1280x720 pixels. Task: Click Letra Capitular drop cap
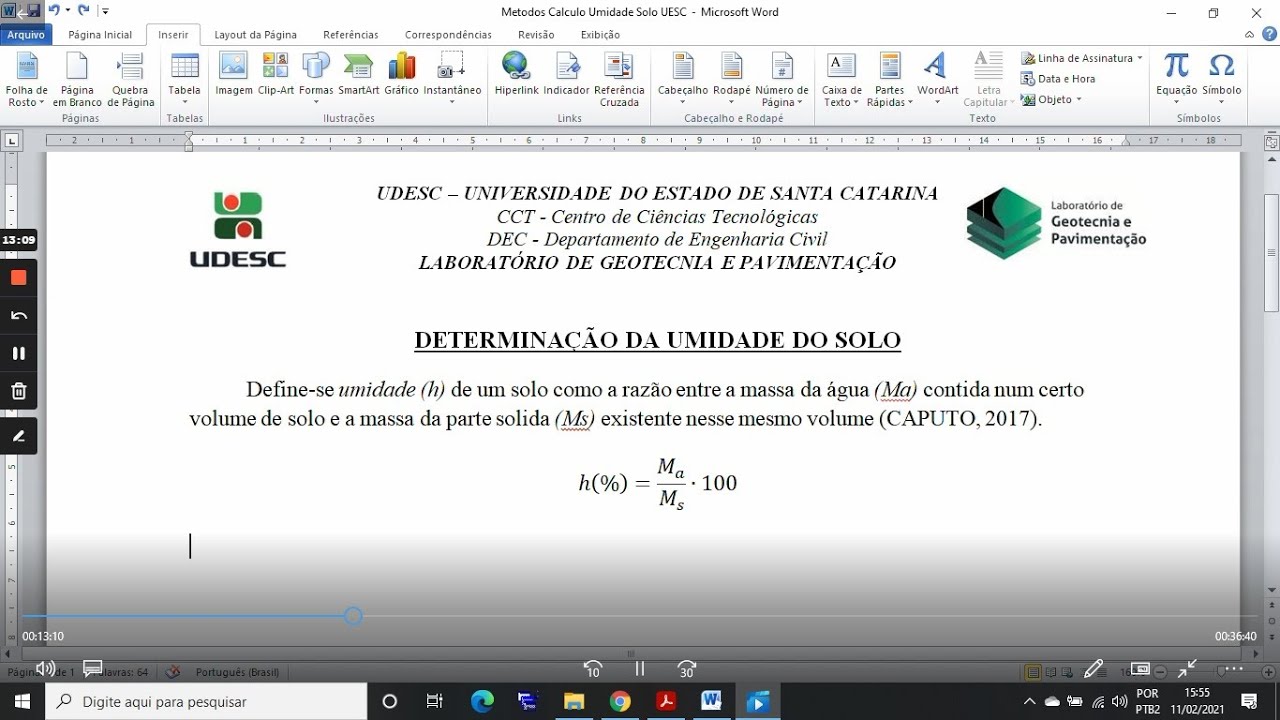[988, 80]
